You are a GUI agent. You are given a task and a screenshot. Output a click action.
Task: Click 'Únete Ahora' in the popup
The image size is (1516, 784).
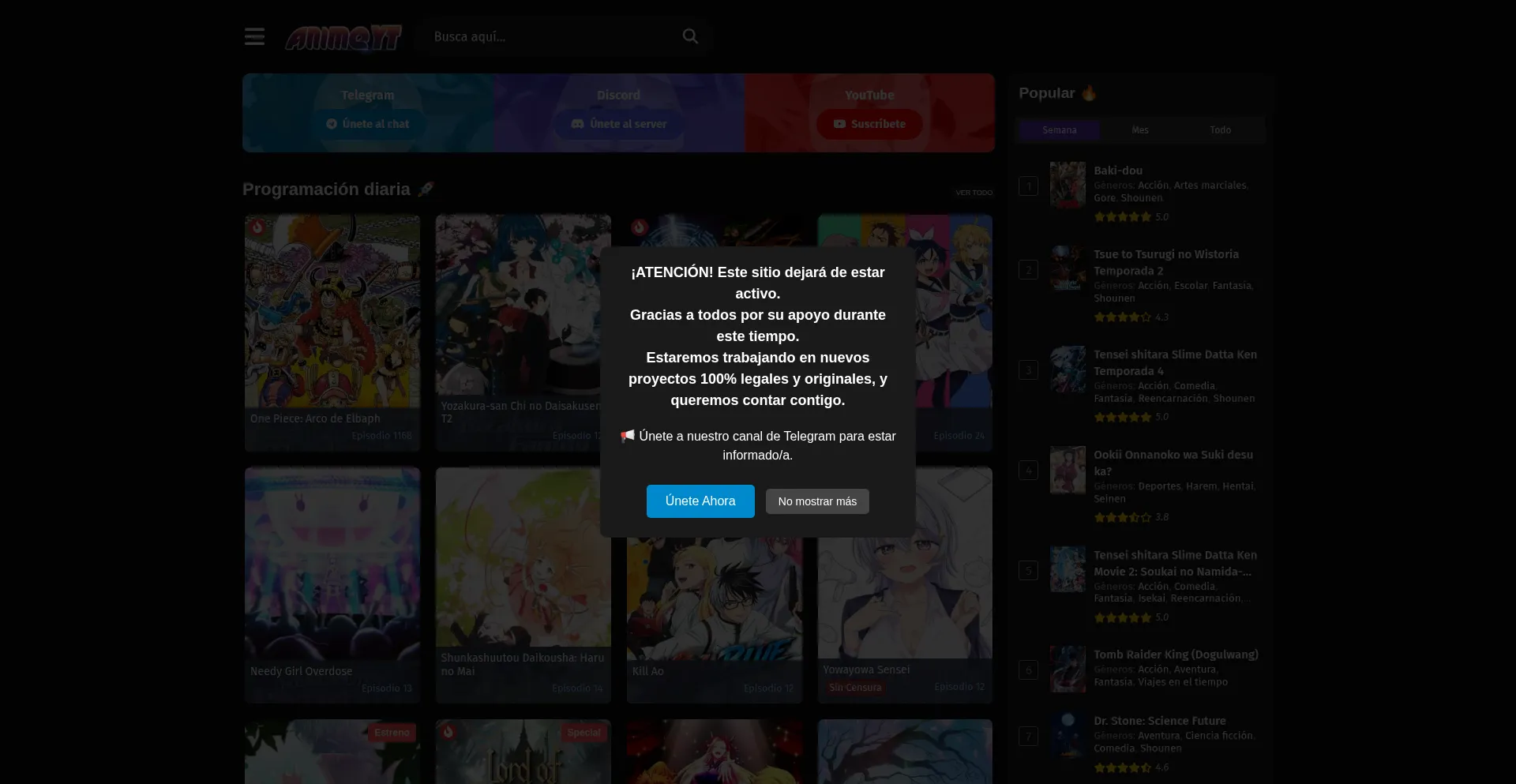(x=700, y=501)
